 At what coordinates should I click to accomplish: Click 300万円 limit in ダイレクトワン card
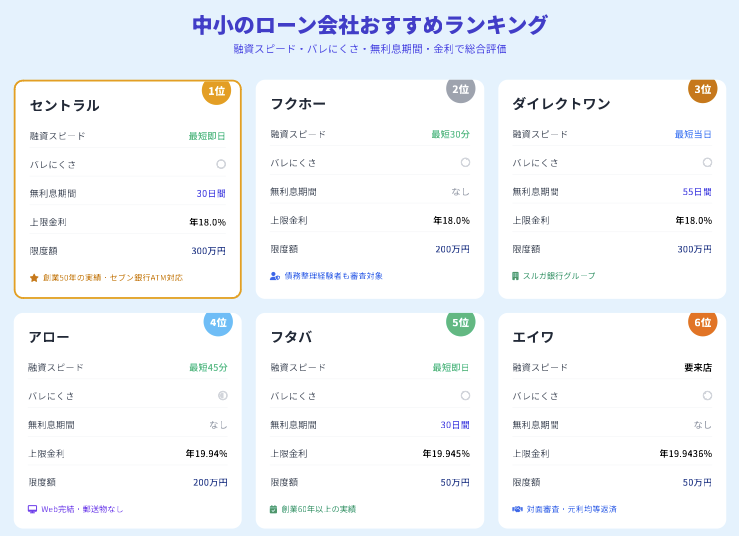tap(695, 249)
